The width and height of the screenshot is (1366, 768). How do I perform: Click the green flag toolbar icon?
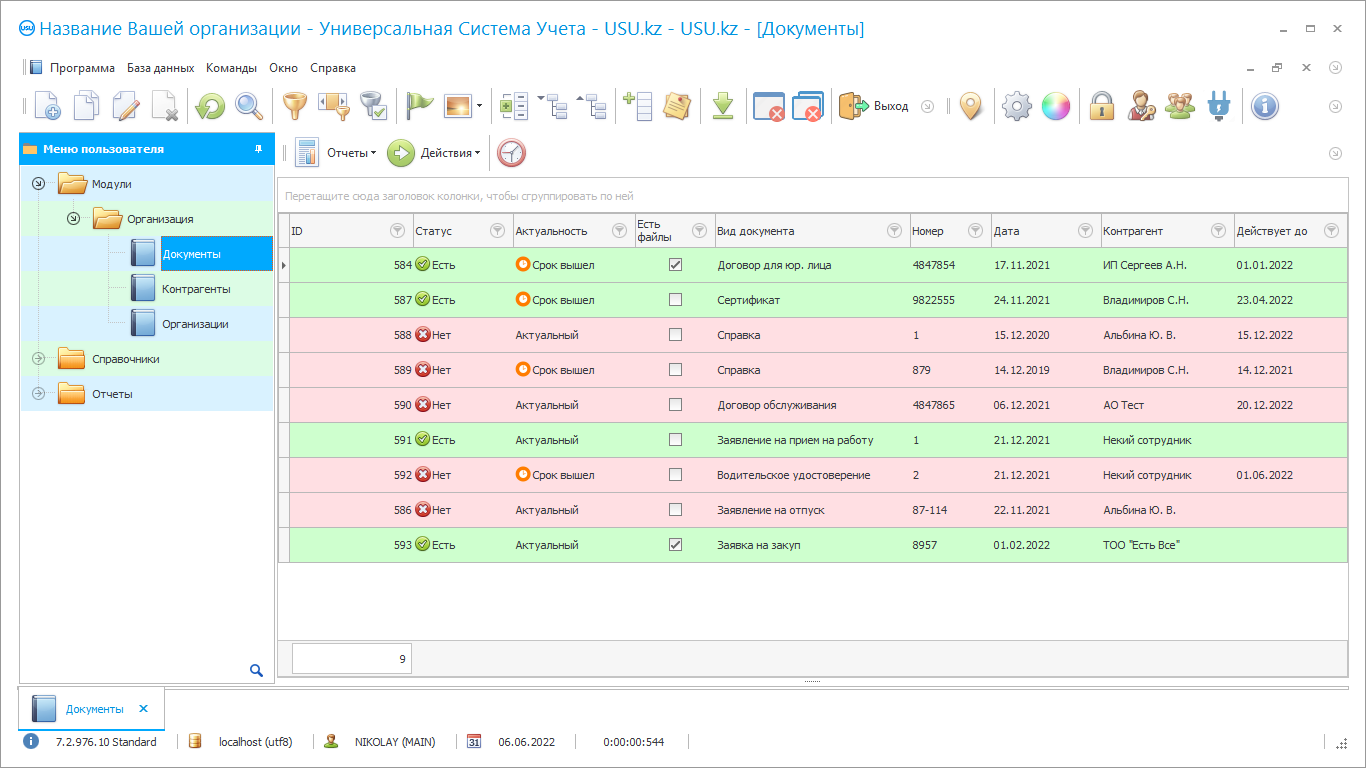tap(419, 106)
